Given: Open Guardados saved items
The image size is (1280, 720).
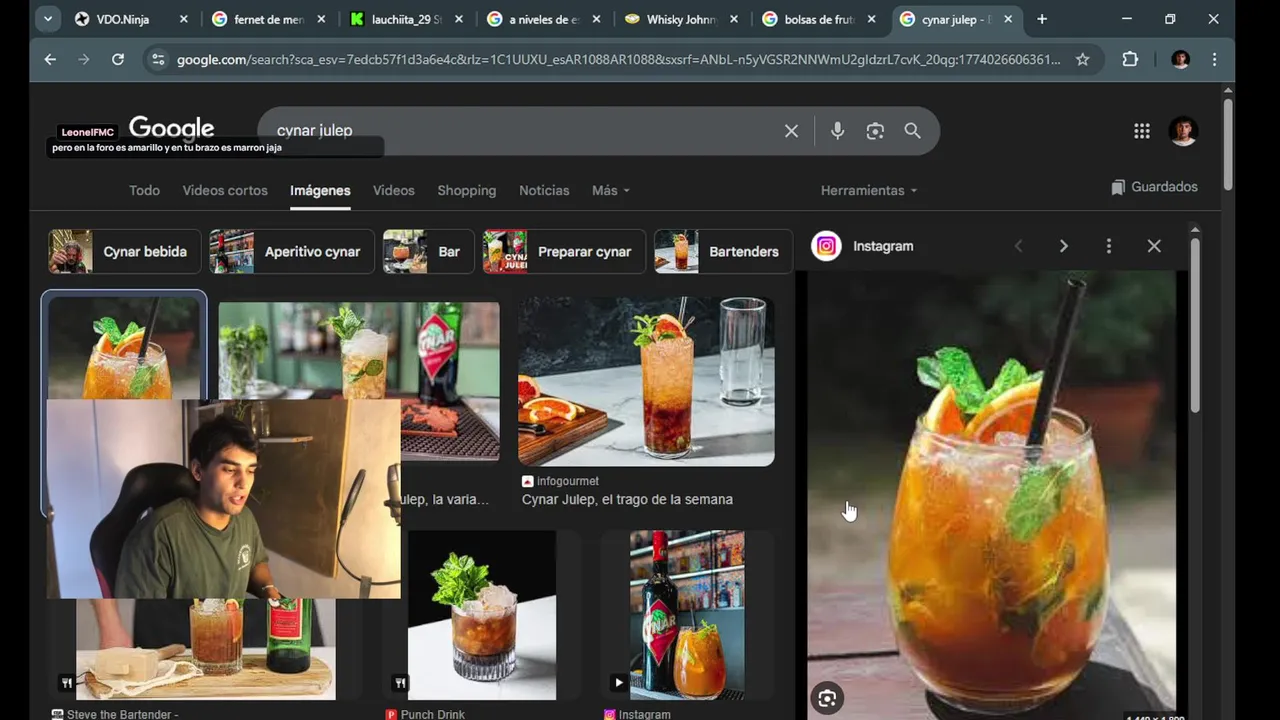Looking at the screenshot, I should pyautogui.click(x=1154, y=187).
